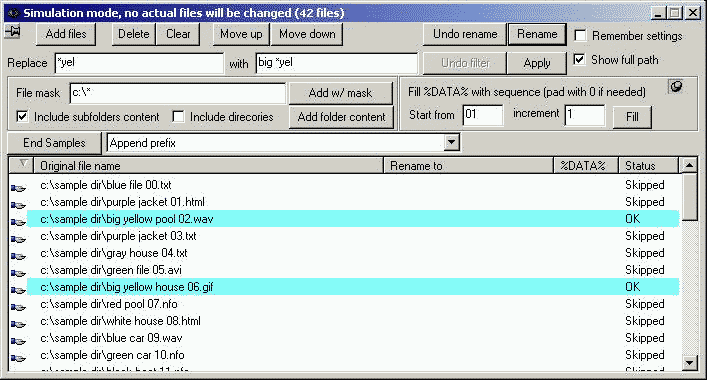This screenshot has width=707, height=380.
Task: Click the round icon in the sequence panel
Action: tap(676, 86)
